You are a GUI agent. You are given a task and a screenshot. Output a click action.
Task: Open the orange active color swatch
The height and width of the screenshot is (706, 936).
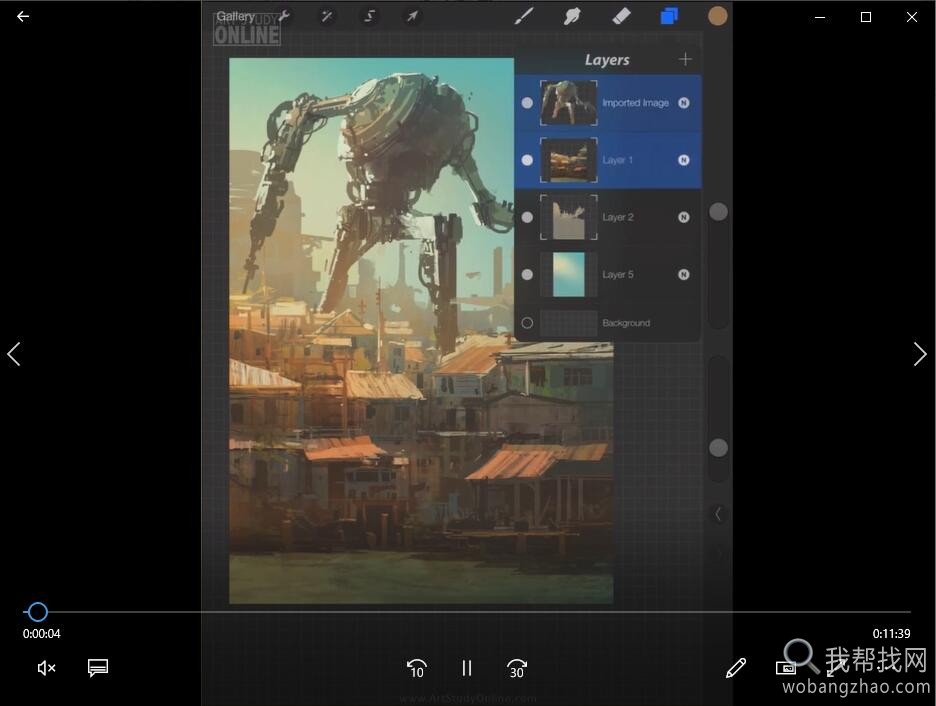pyautogui.click(x=718, y=16)
